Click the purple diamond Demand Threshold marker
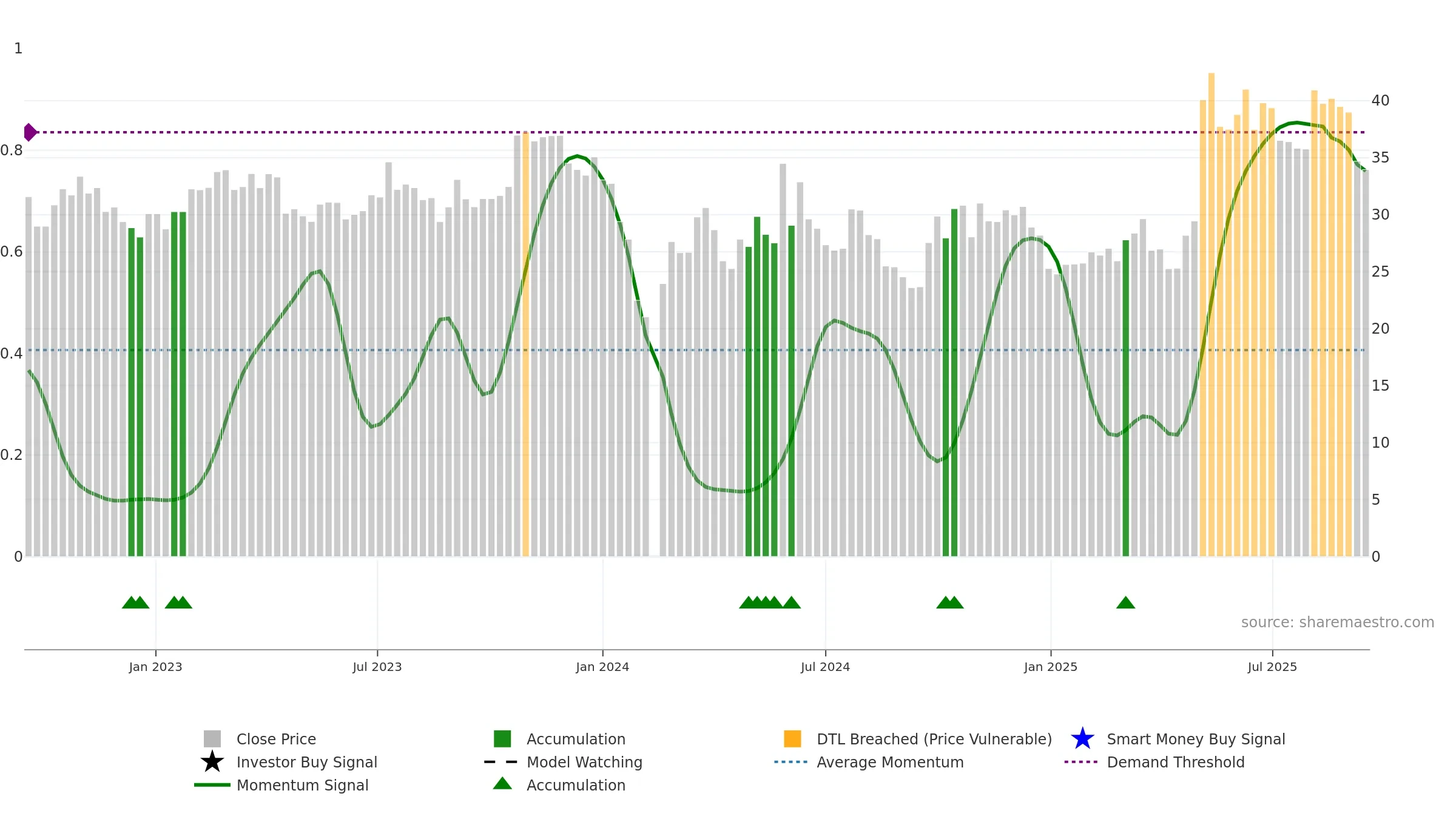 click(x=30, y=132)
